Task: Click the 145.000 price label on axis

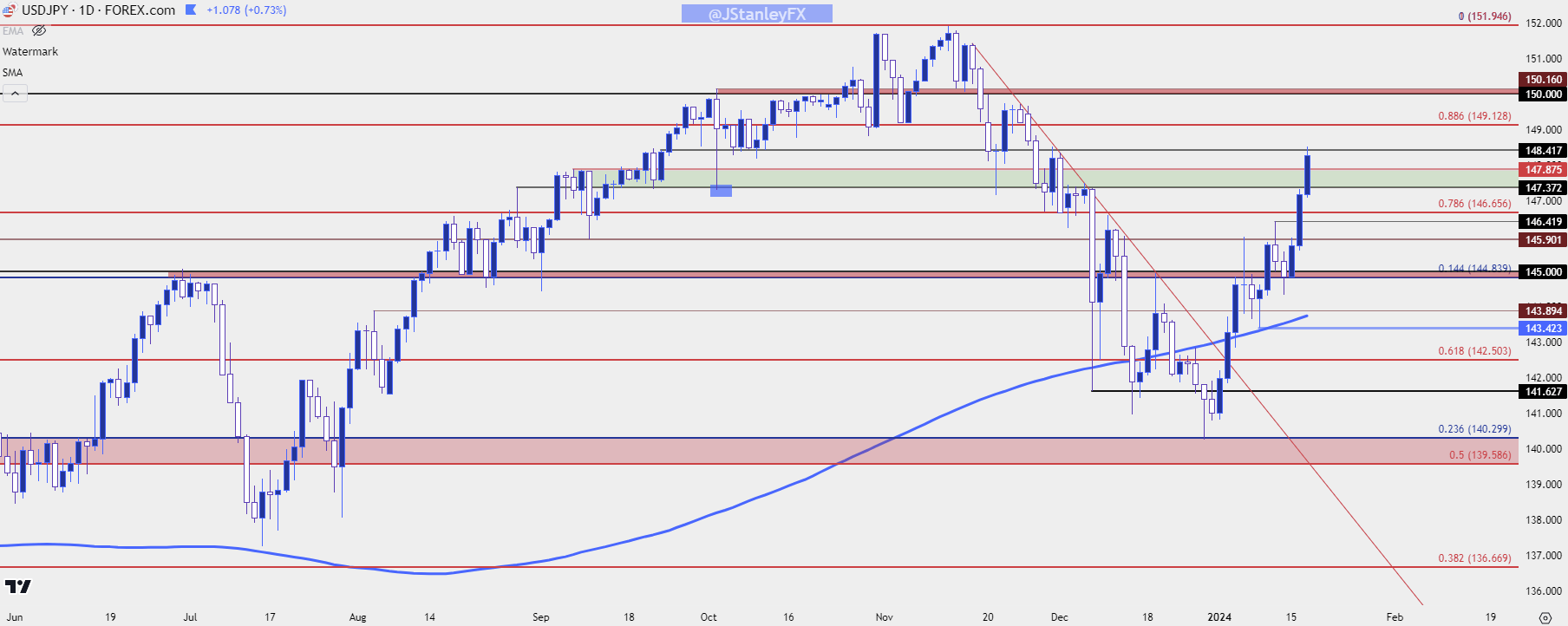Action: [1543, 272]
